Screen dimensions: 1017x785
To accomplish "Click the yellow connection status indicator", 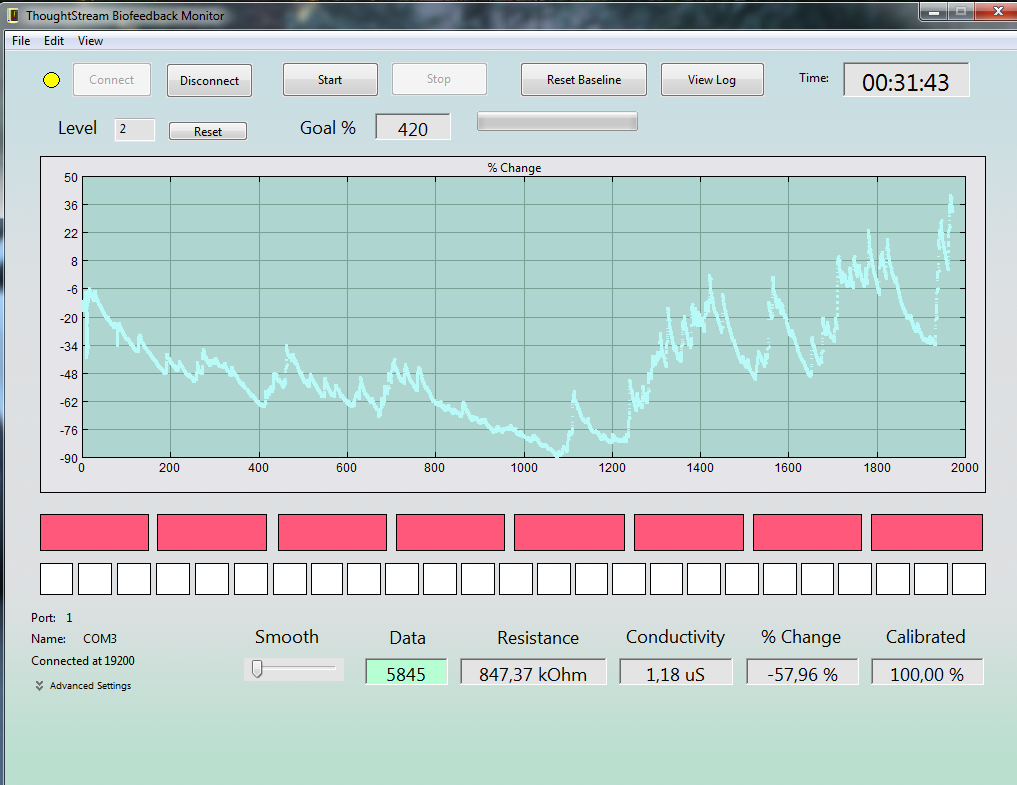I will coord(51,80).
